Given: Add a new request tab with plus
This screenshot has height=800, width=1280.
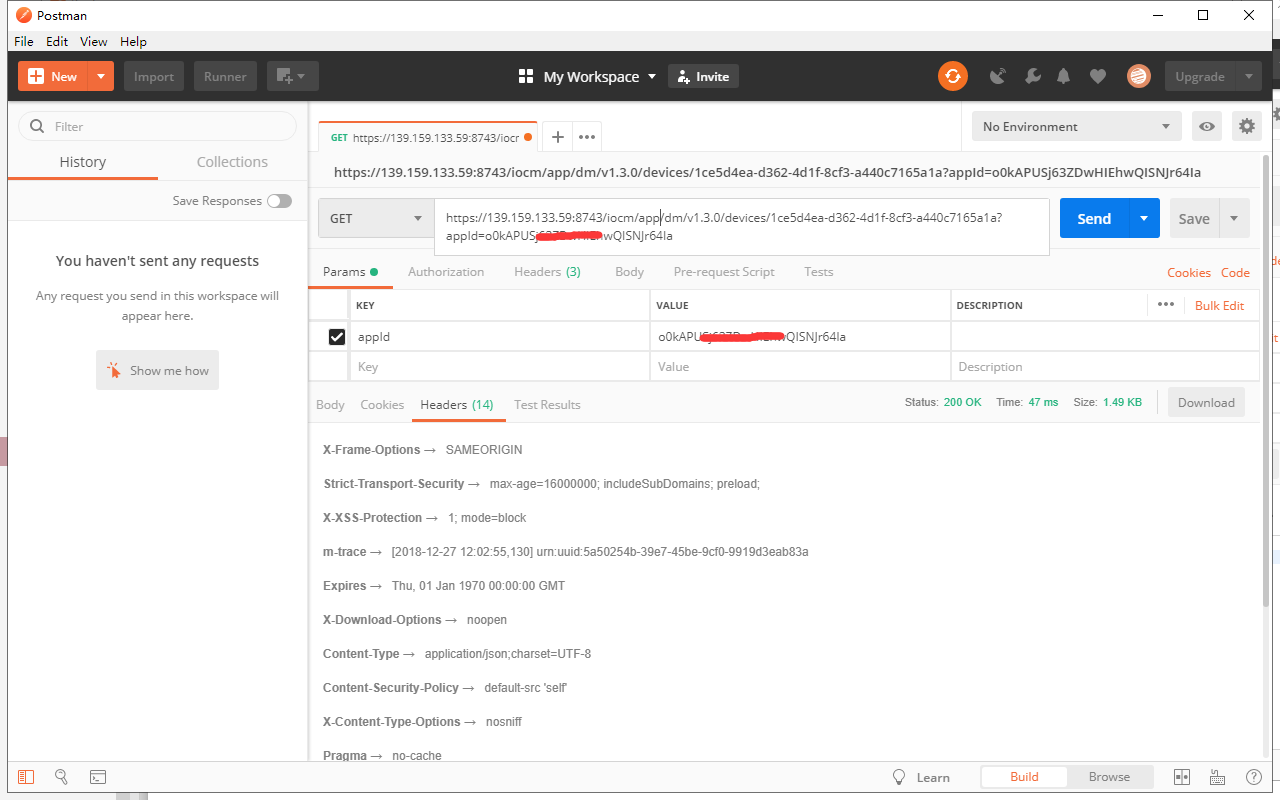Looking at the screenshot, I should coord(558,137).
